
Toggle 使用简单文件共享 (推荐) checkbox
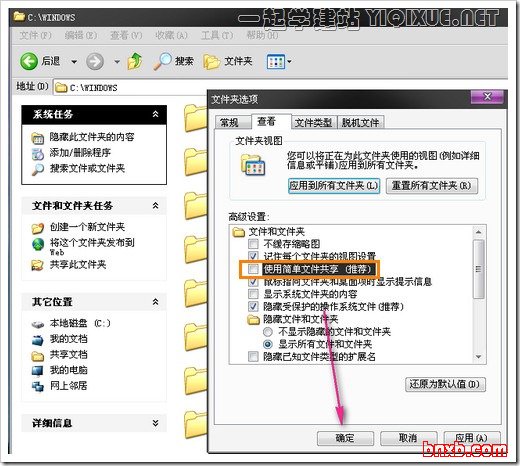(253, 269)
